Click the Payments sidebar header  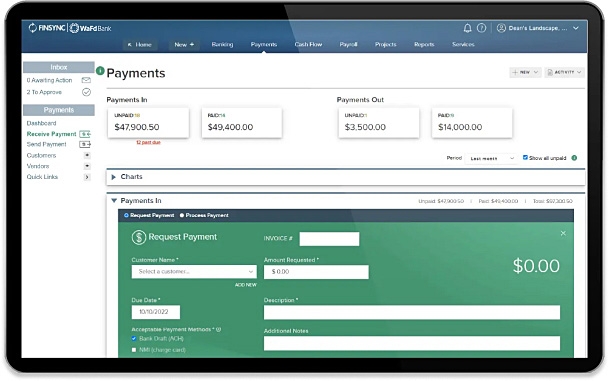point(59,110)
